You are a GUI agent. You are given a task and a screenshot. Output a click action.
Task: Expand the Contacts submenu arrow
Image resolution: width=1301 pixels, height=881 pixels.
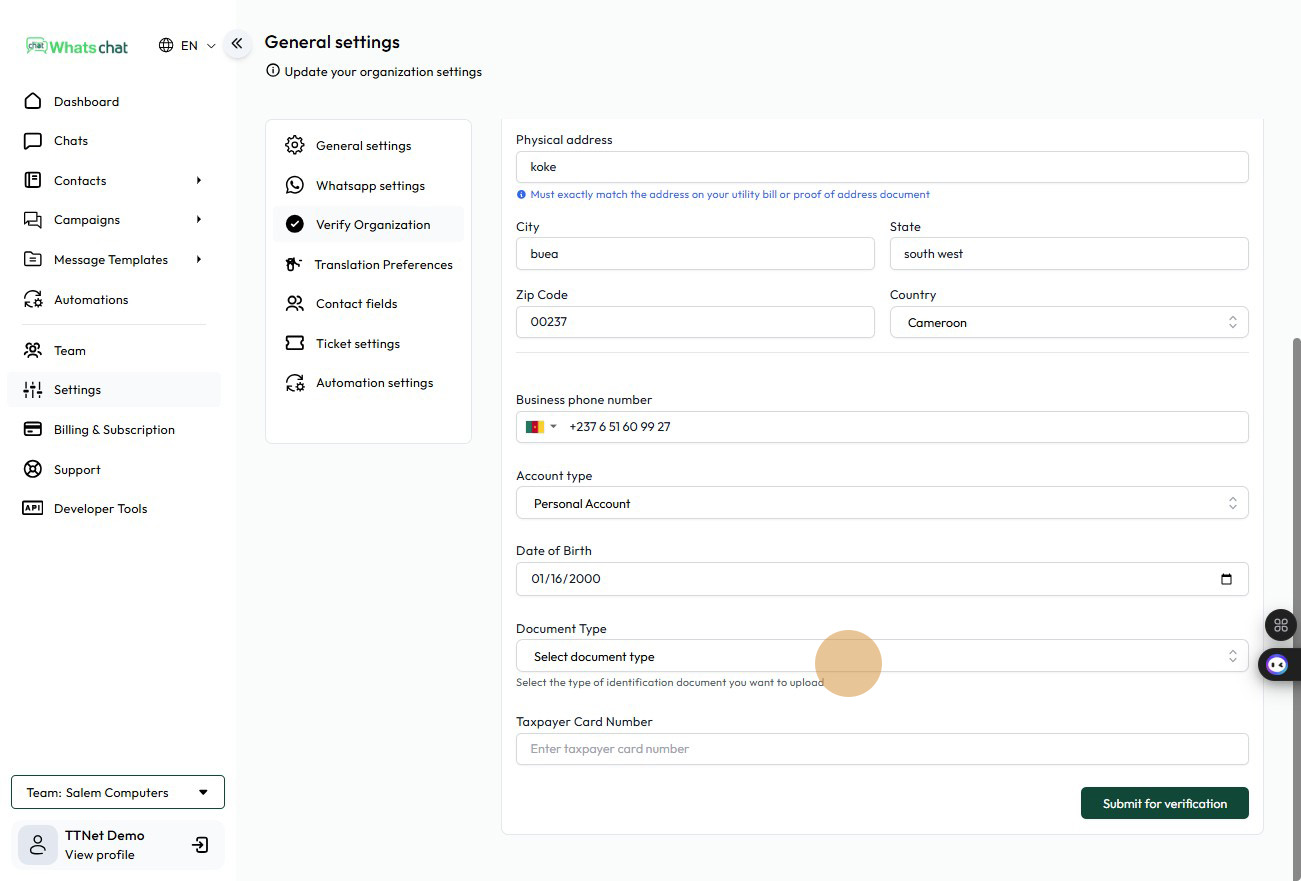199,181
